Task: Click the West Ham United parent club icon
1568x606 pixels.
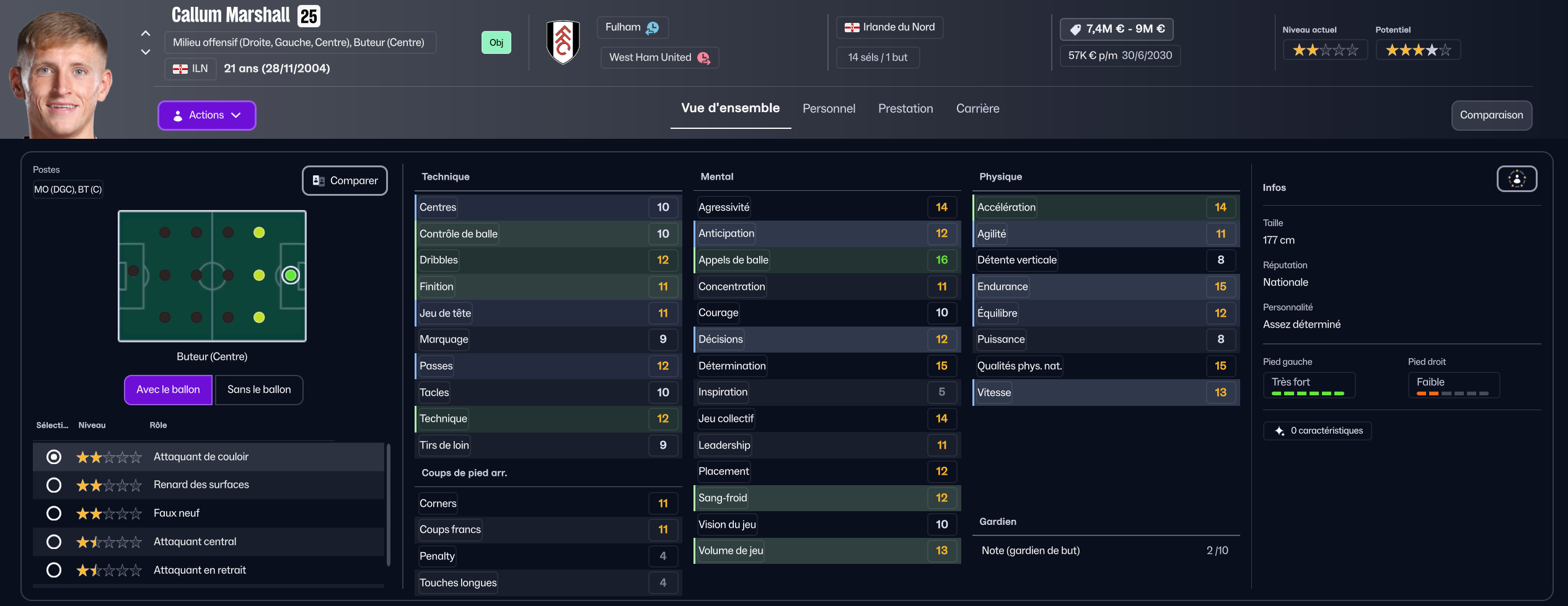Action: [x=703, y=58]
